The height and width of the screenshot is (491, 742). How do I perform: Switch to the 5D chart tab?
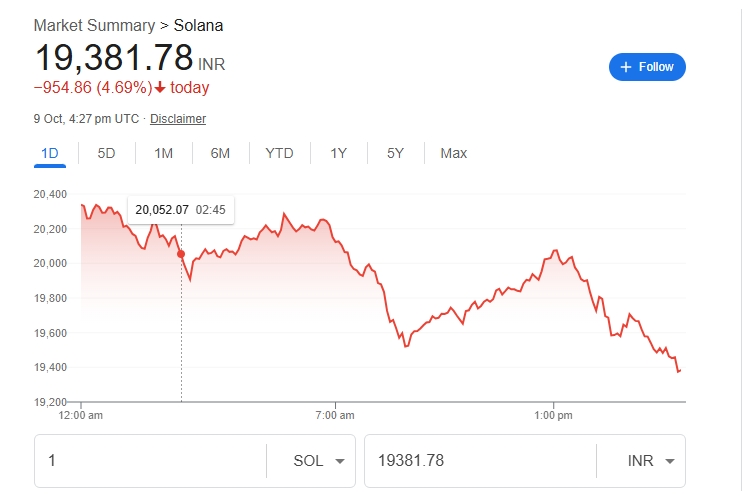point(106,153)
